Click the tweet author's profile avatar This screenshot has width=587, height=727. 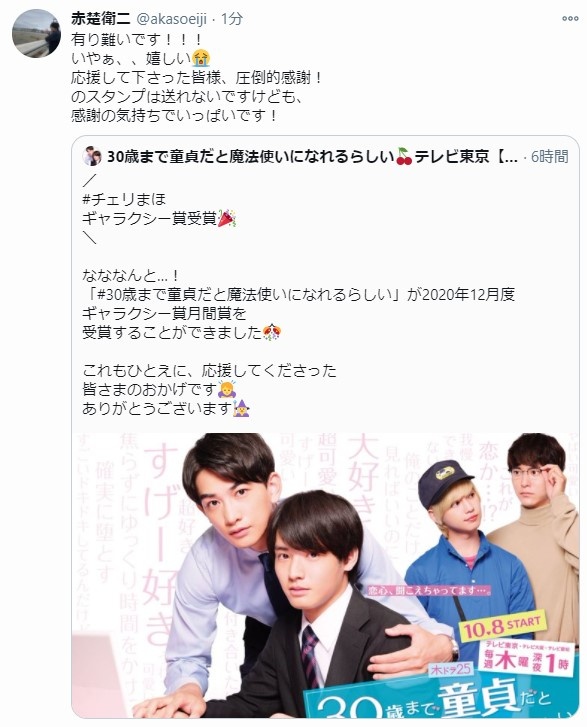click(37, 33)
